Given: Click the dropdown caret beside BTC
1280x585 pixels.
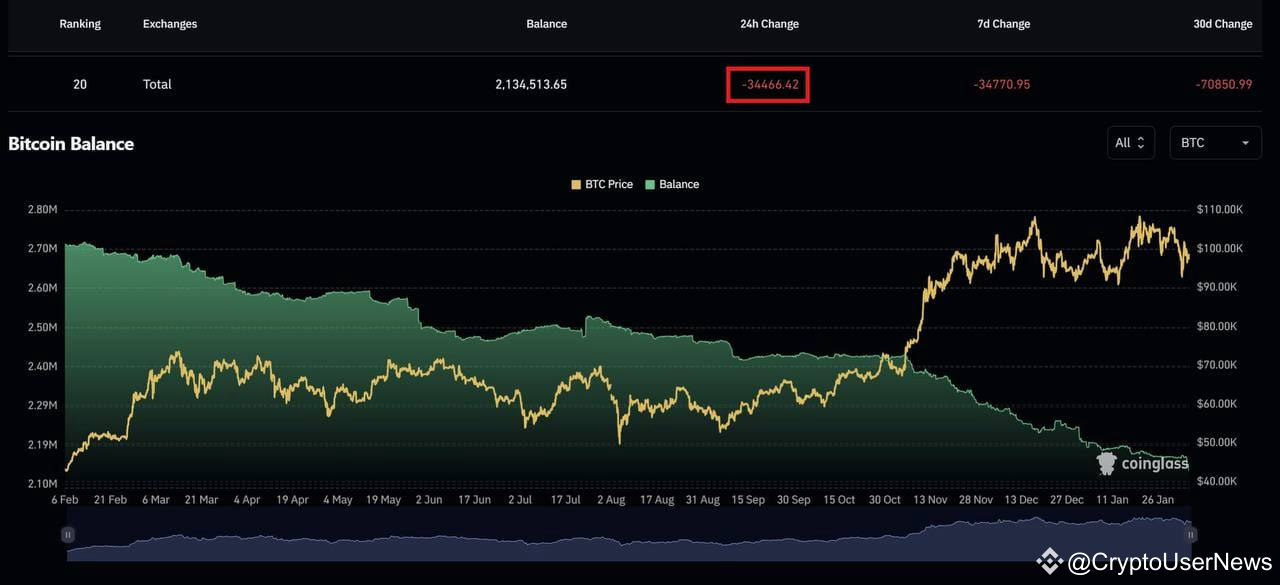Looking at the screenshot, I should 1245,142.
